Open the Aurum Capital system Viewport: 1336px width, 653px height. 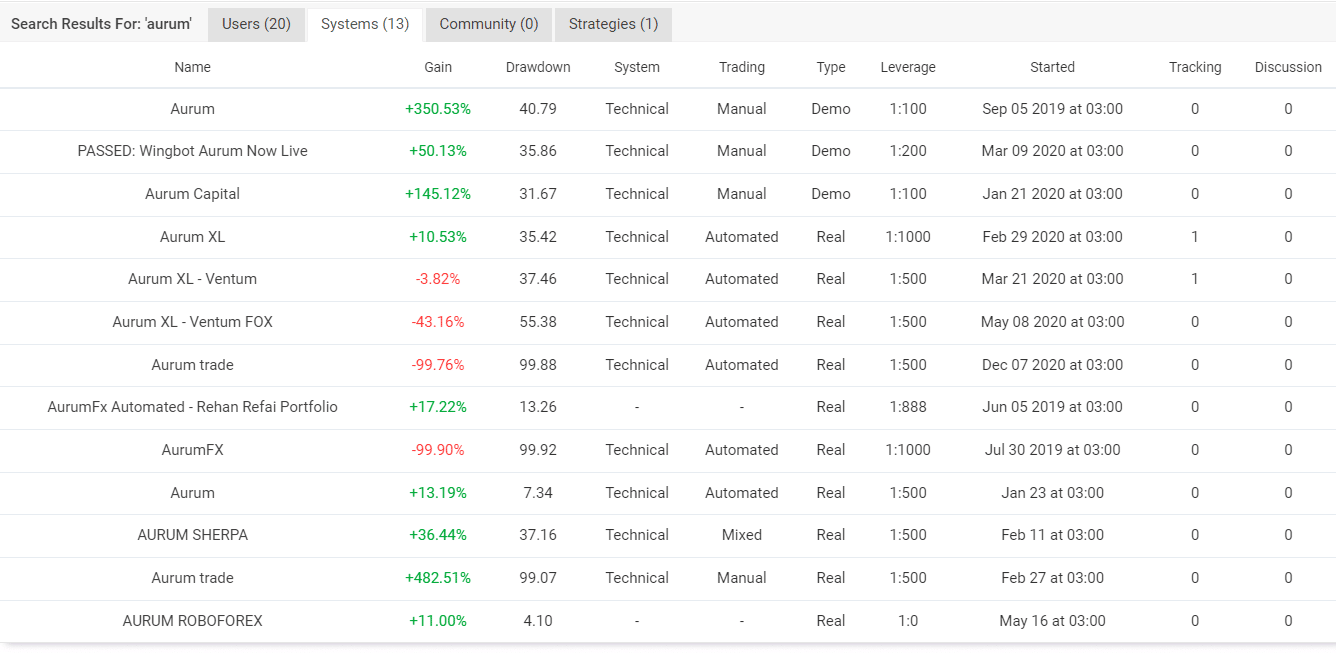[193, 194]
